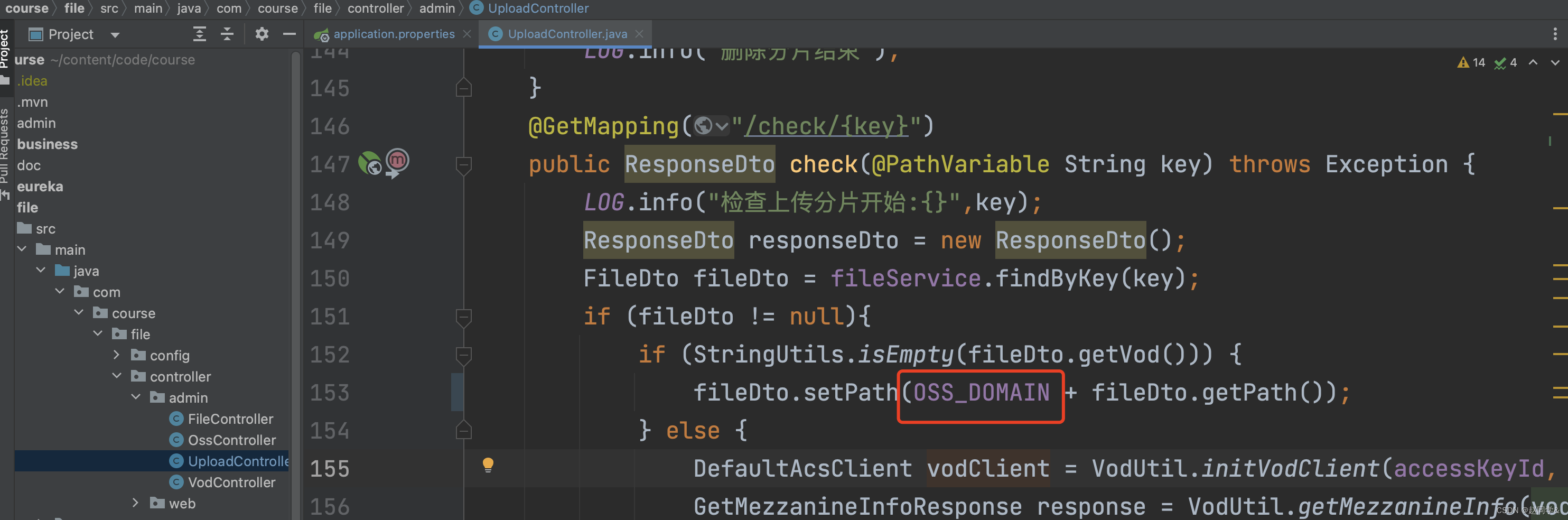Go to previous highlighted error arrow
The width and height of the screenshot is (1568, 520).
[x=1533, y=63]
